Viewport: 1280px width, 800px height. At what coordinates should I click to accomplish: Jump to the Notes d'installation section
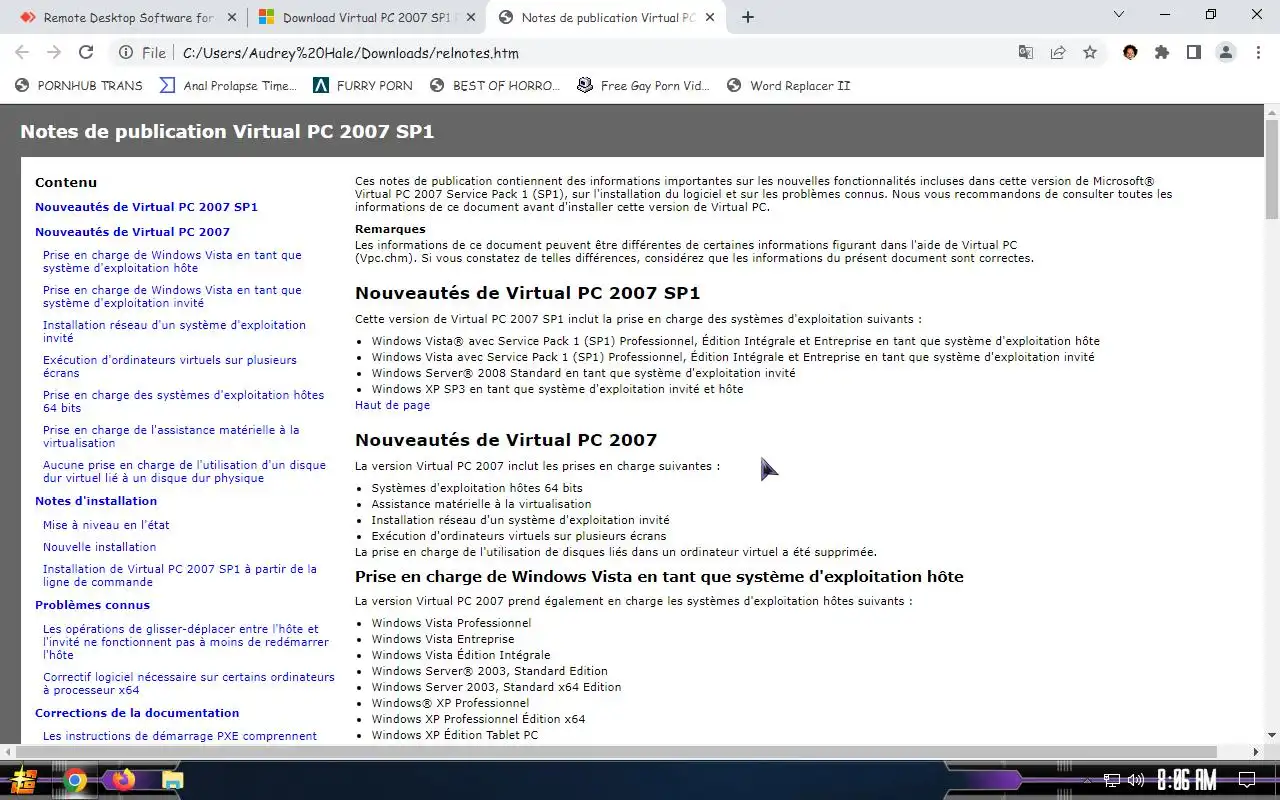pos(96,501)
